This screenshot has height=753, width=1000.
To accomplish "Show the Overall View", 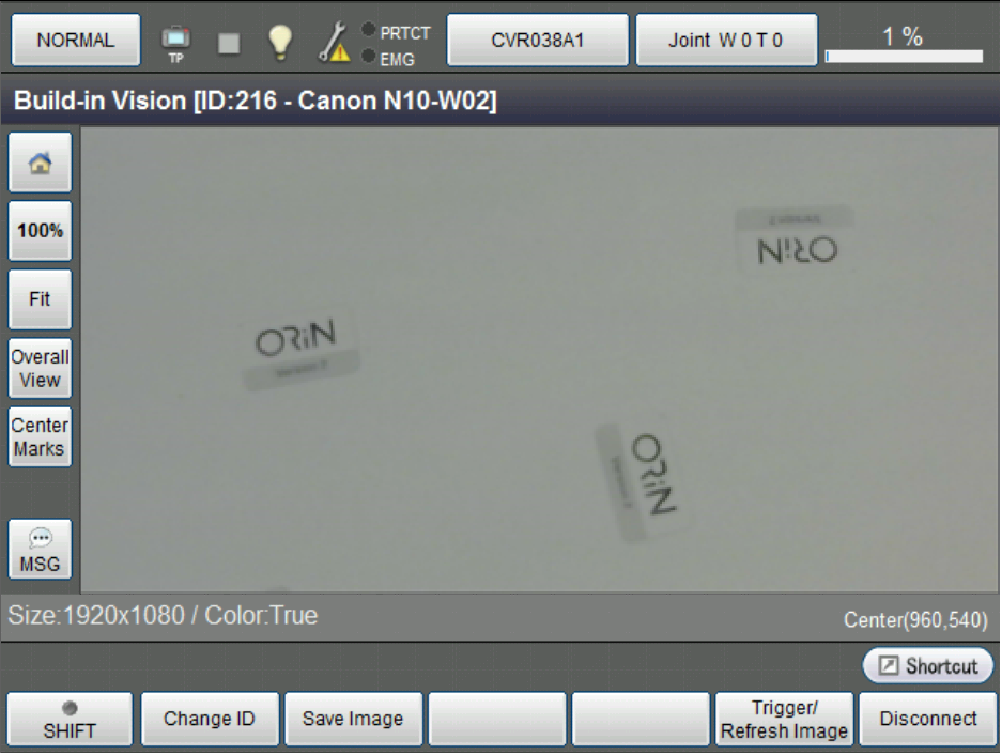I will (x=40, y=369).
